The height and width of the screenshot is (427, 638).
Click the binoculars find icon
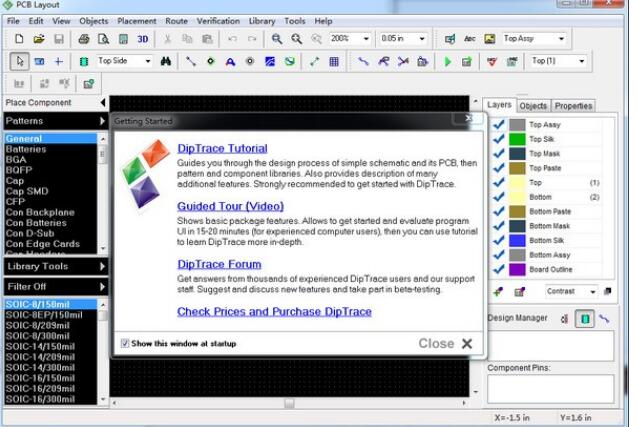(x=166, y=61)
